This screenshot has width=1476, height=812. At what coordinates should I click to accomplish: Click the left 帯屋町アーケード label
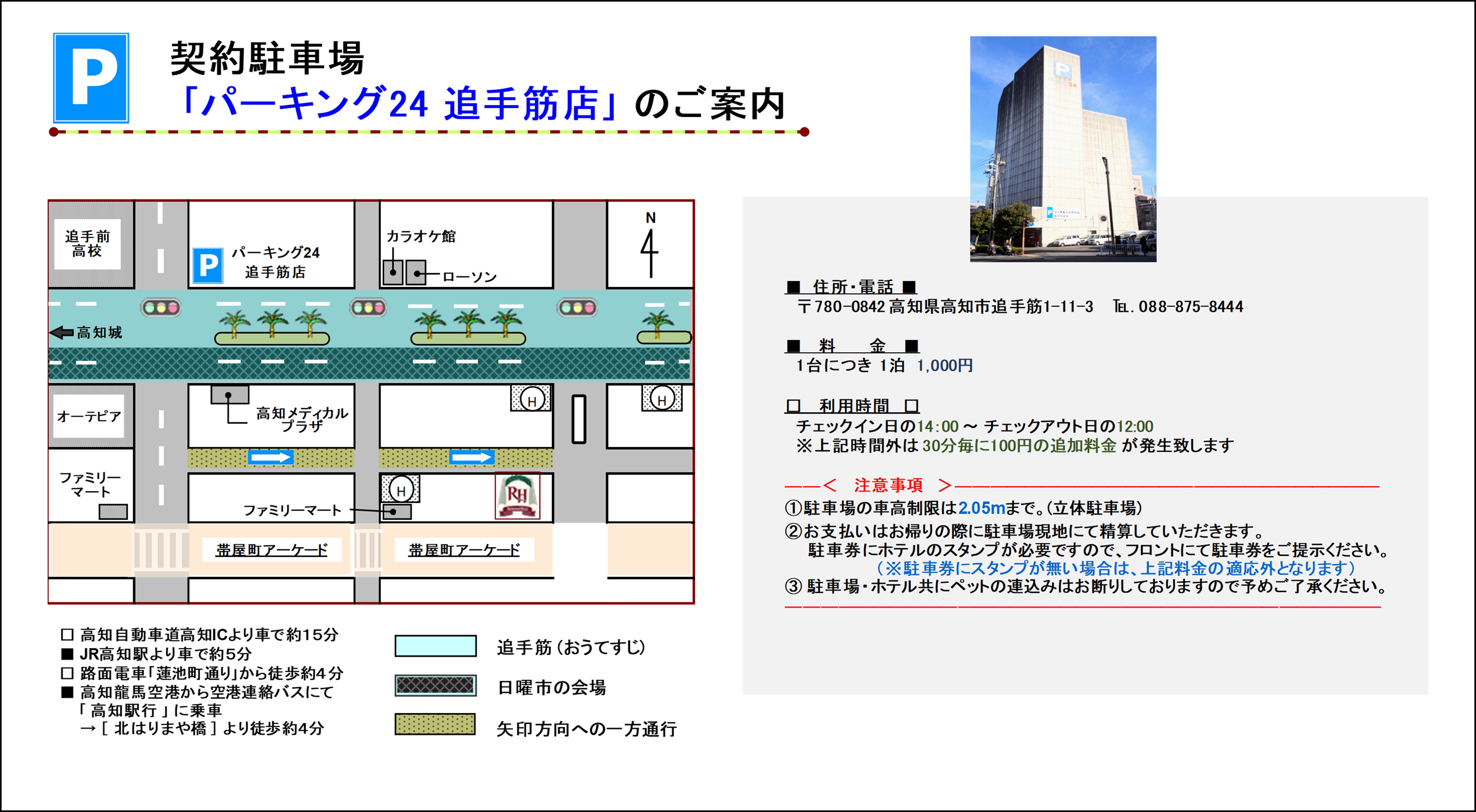coord(272,550)
